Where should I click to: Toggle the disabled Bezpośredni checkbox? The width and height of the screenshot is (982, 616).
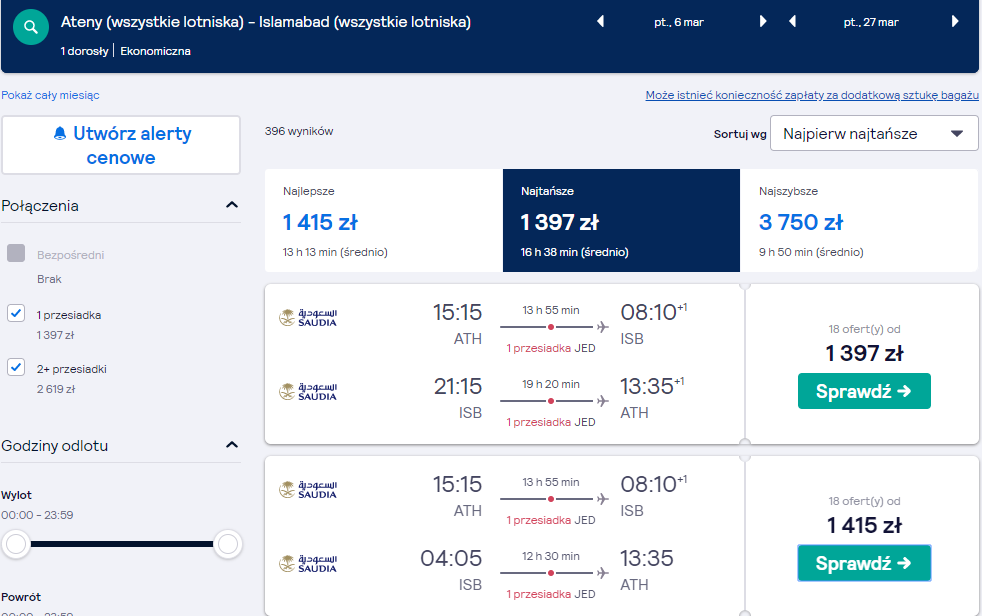pyautogui.click(x=16, y=253)
